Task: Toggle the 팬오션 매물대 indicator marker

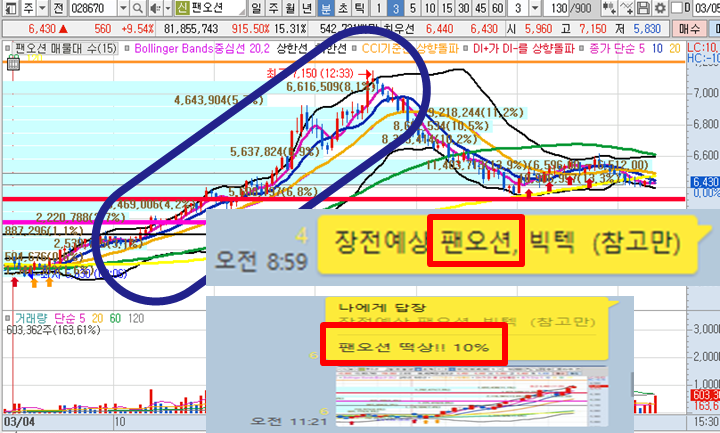Action: pyautogui.click(x=8, y=48)
